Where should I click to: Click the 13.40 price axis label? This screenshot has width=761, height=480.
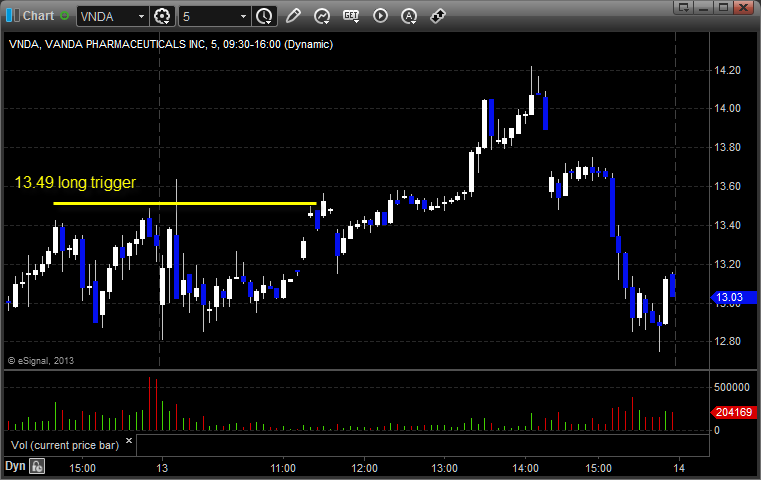coord(728,225)
